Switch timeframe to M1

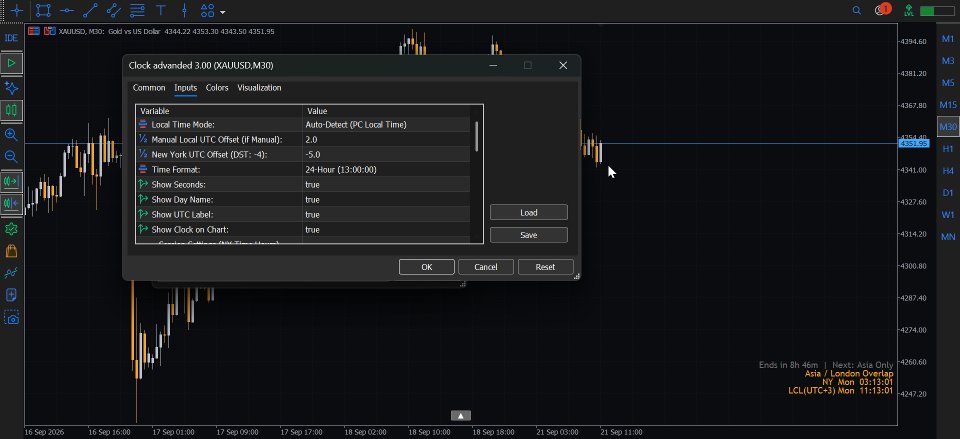point(948,39)
